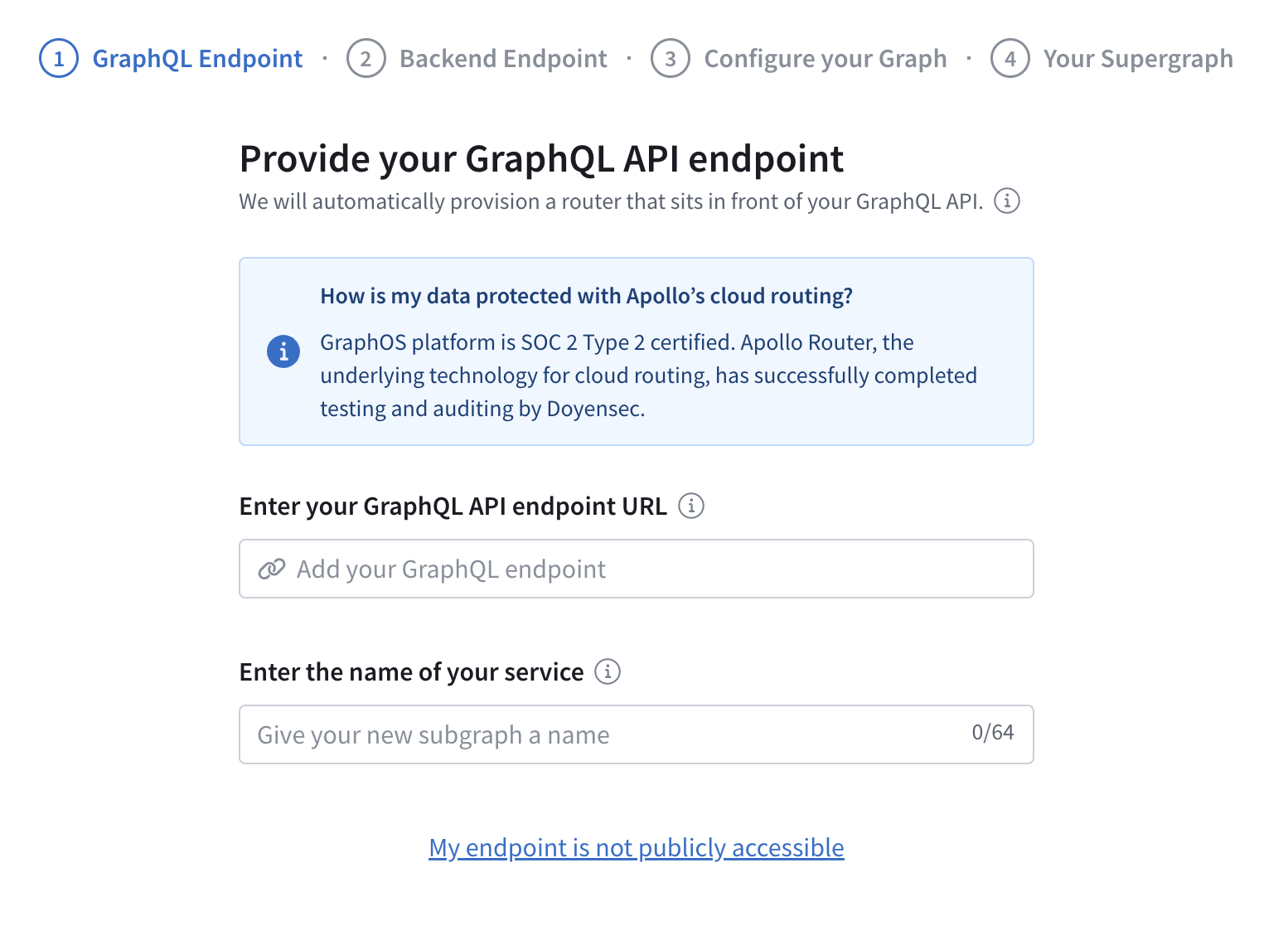Switch to the Backend Endpoint step
This screenshot has width=1288, height=945.
[x=502, y=58]
